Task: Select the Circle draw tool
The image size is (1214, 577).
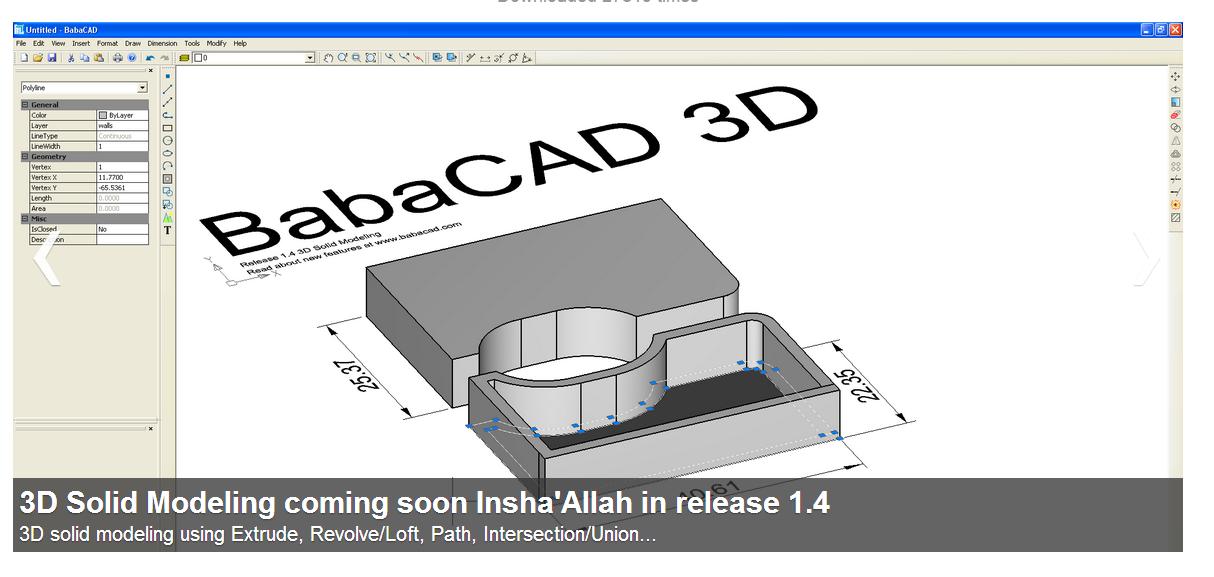Action: click(x=168, y=140)
